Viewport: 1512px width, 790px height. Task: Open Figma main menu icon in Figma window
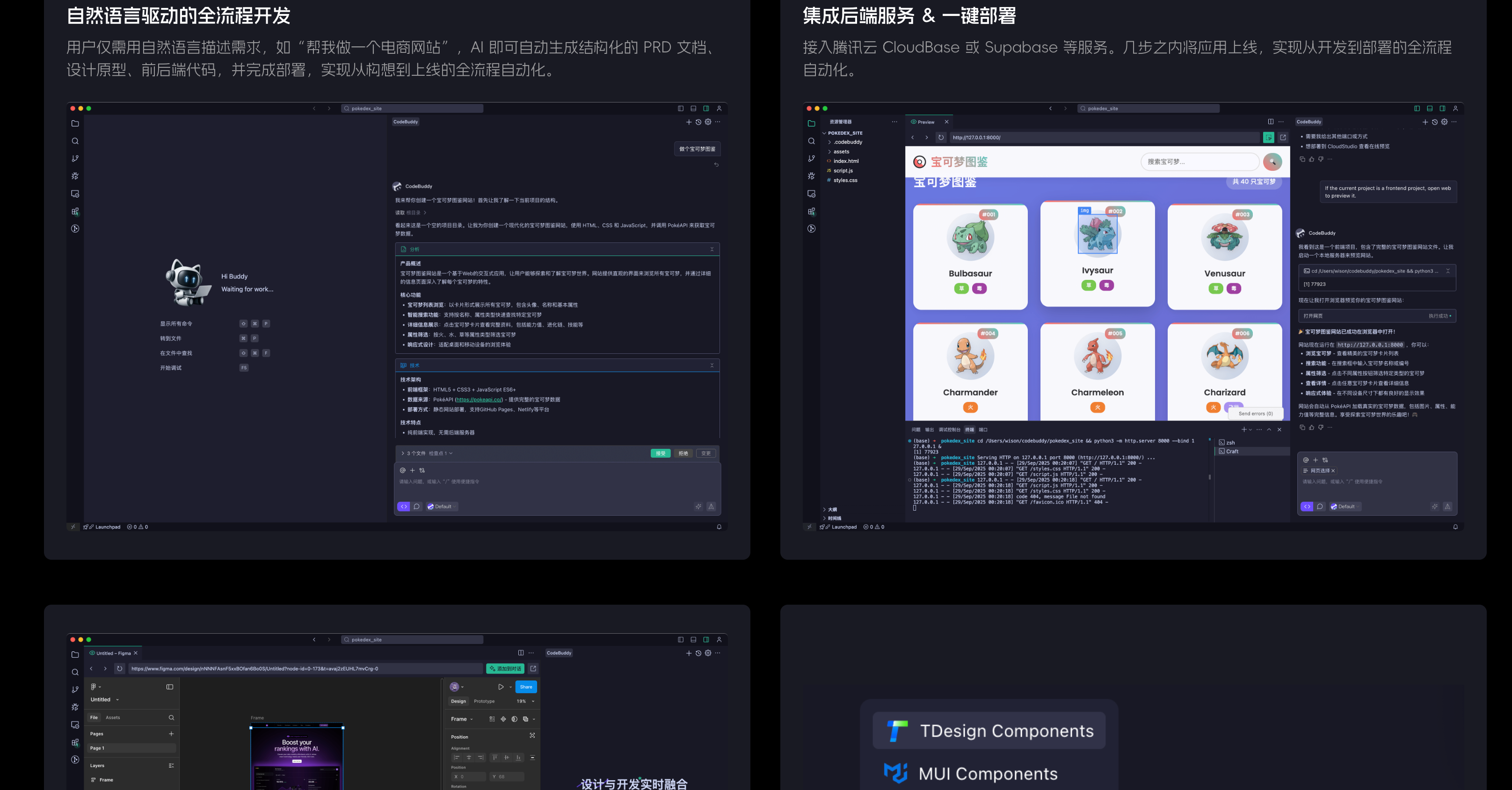coord(94,687)
